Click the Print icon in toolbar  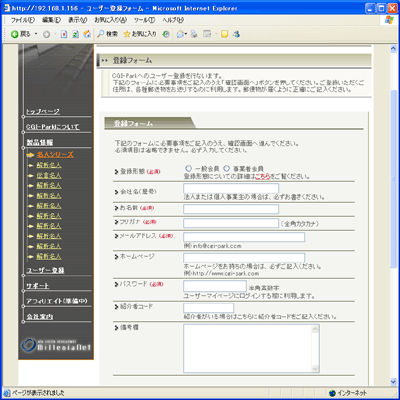pyautogui.click(x=194, y=34)
